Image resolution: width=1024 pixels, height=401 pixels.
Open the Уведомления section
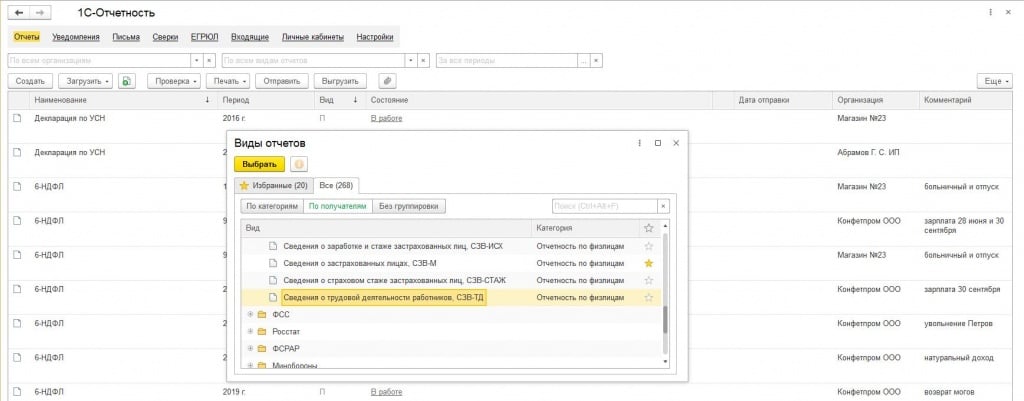pos(76,37)
